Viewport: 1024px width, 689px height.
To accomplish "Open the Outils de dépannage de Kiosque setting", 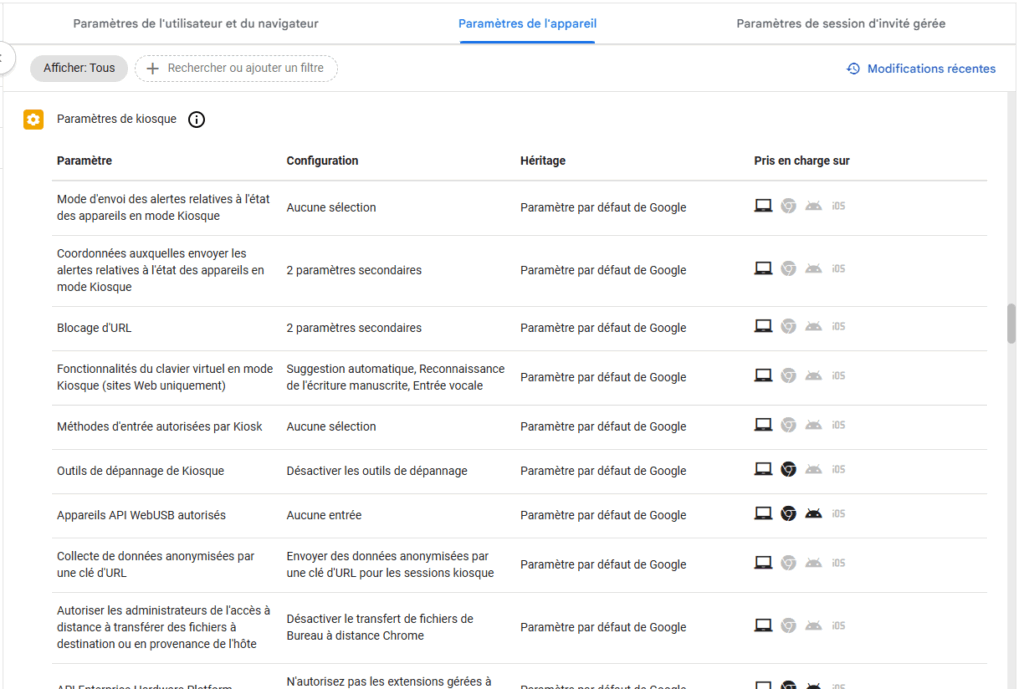I will (140, 471).
